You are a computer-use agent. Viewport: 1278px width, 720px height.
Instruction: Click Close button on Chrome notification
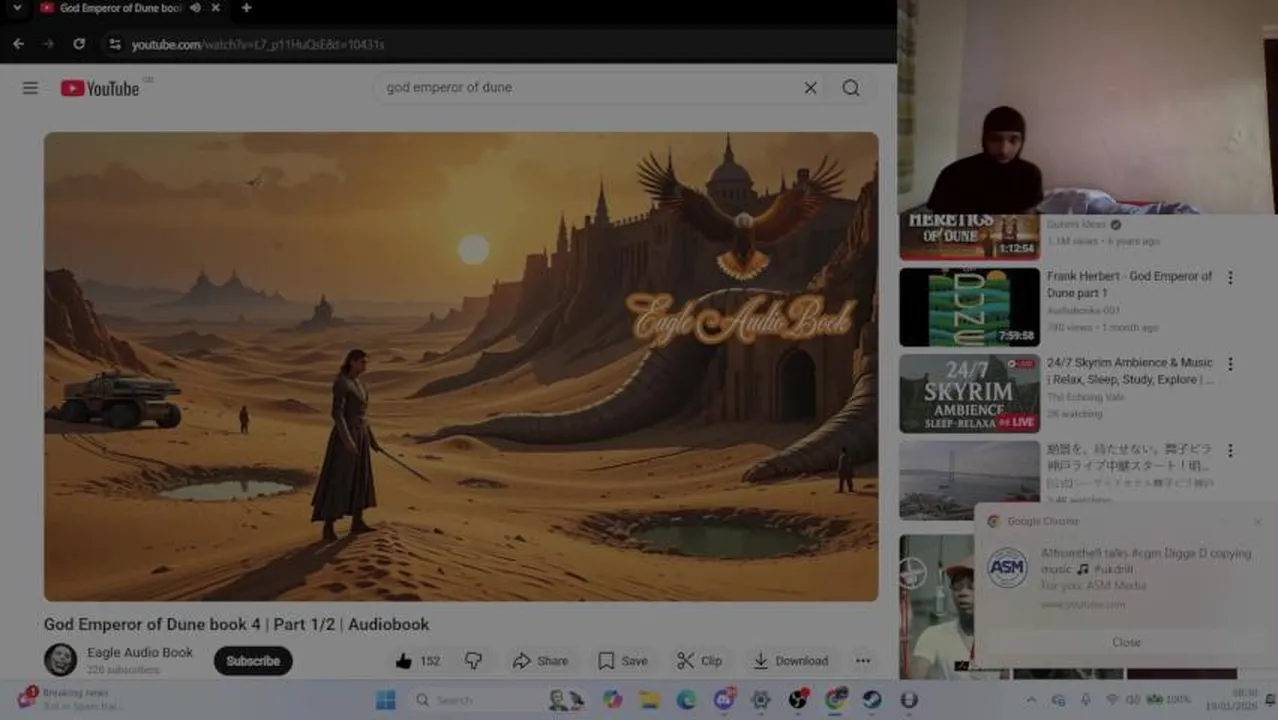click(1126, 642)
